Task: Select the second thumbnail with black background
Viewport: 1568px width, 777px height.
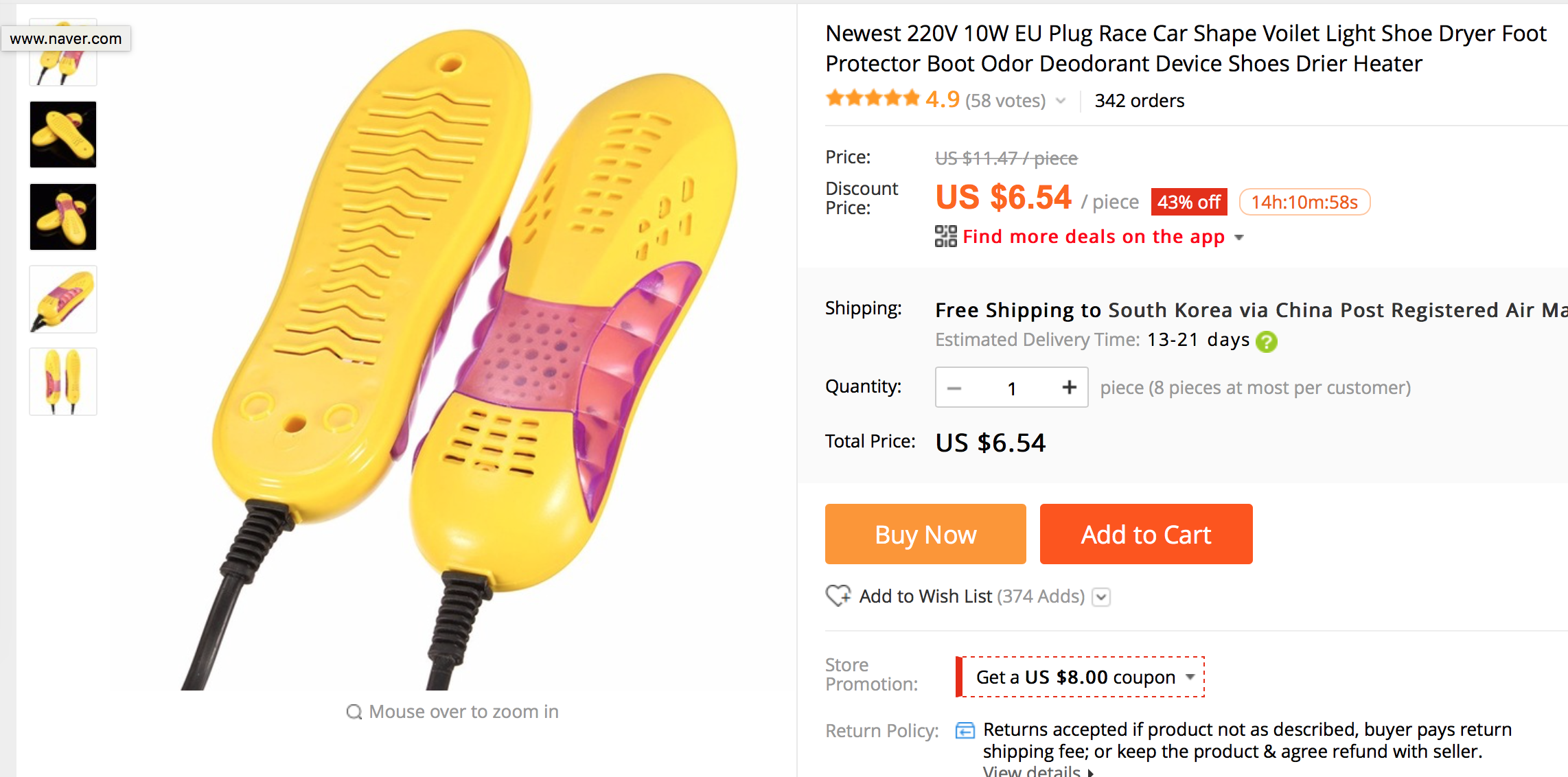Action: click(x=63, y=135)
